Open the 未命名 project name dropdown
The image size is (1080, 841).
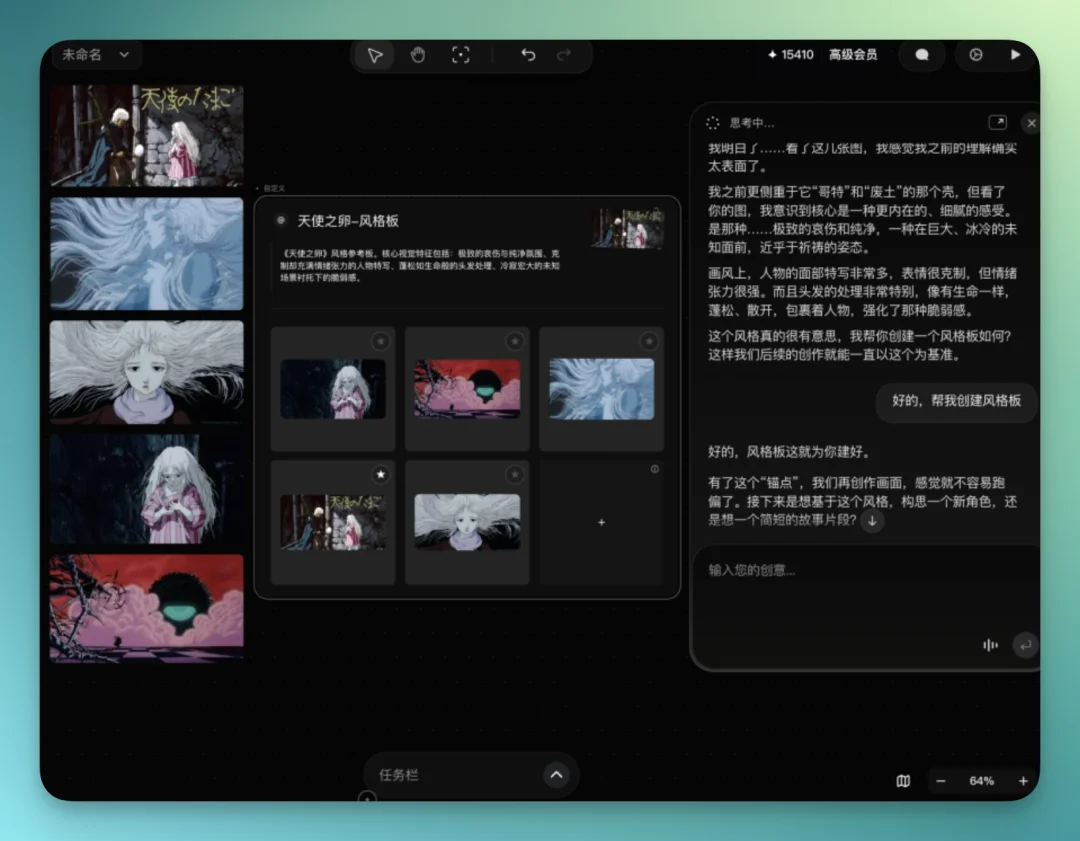[95, 55]
